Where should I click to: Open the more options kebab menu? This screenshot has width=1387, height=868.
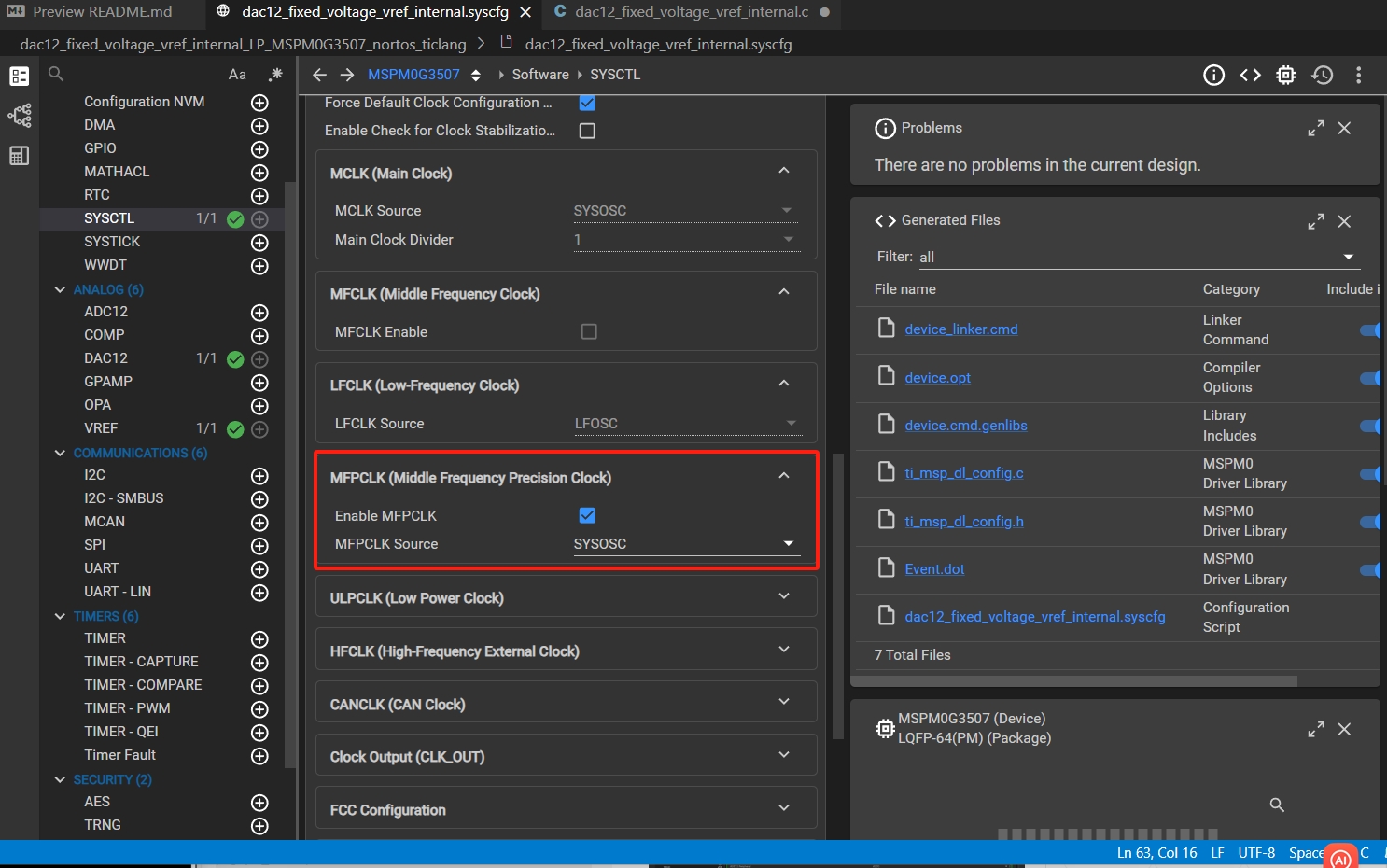pyautogui.click(x=1358, y=75)
